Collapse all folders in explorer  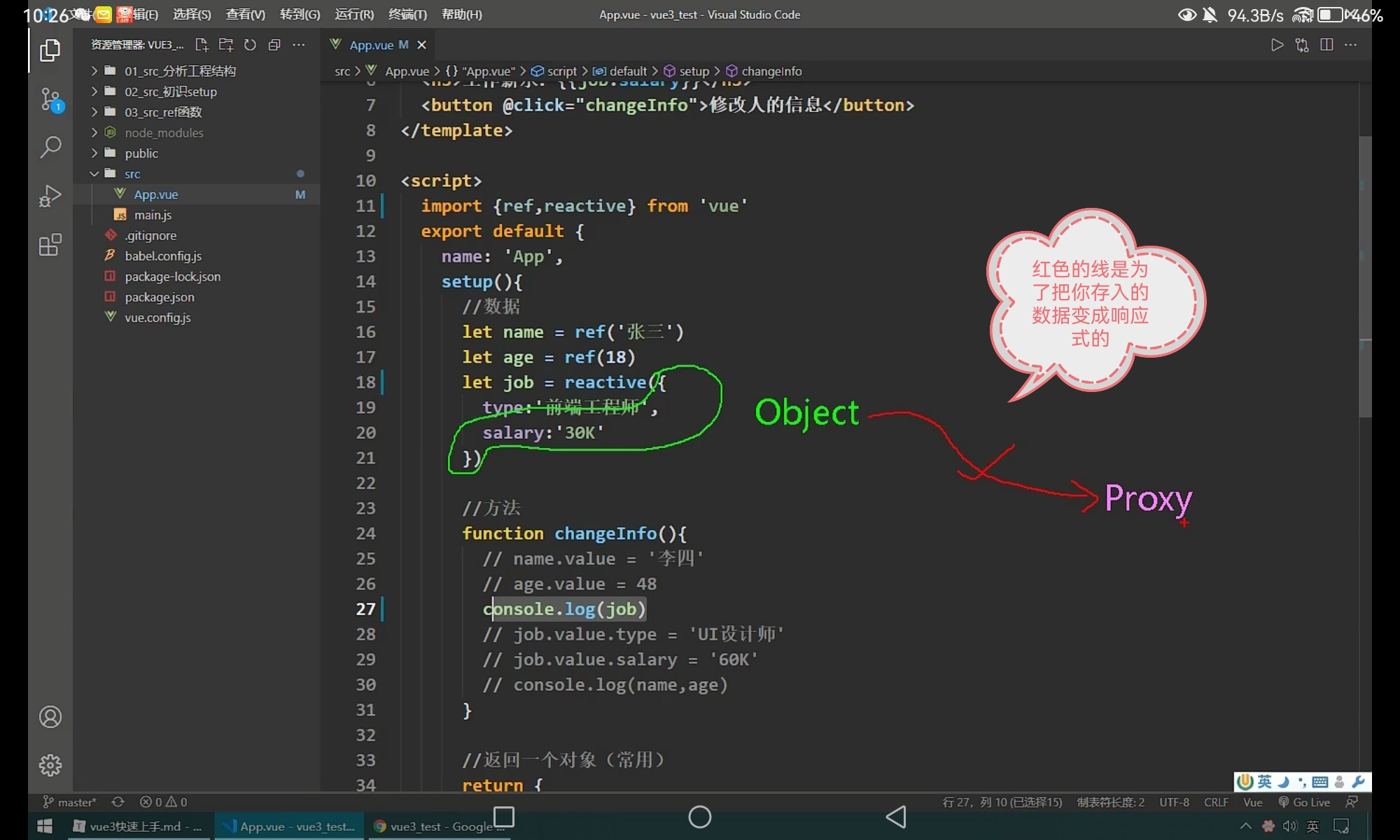(x=274, y=45)
